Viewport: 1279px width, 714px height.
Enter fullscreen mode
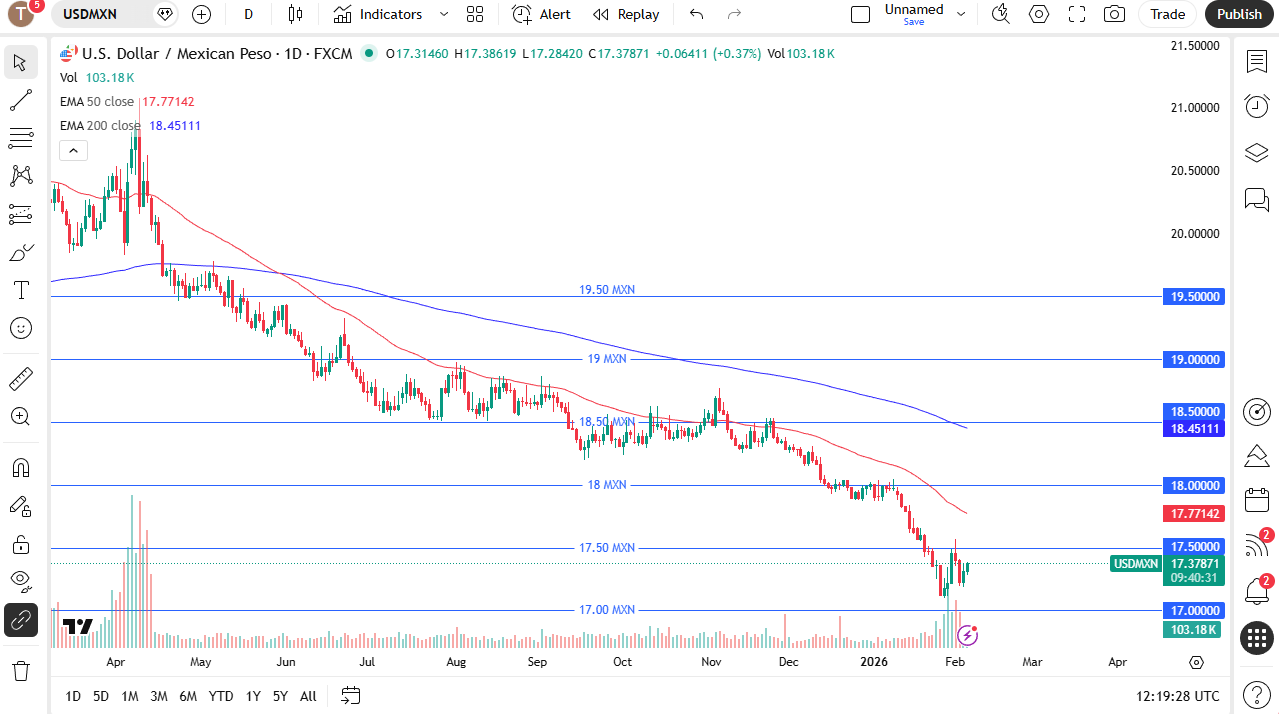(x=1077, y=14)
